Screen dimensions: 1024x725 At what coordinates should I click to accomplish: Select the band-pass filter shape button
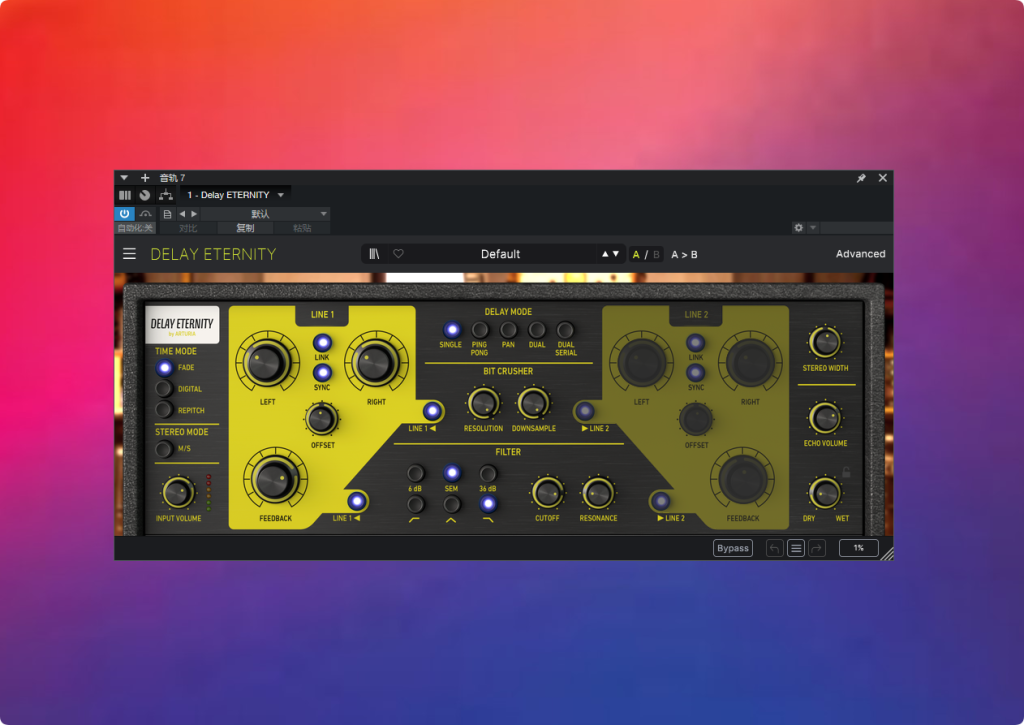click(451, 504)
